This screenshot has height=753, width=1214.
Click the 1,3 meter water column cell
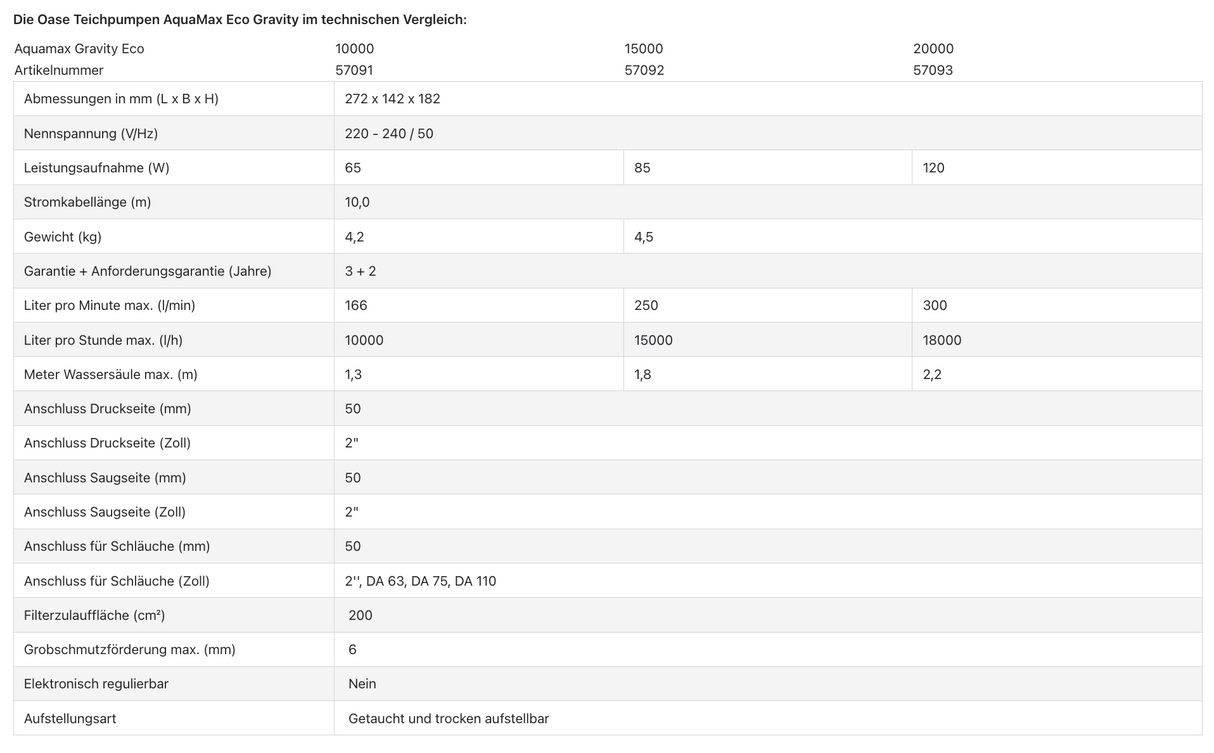[353, 374]
